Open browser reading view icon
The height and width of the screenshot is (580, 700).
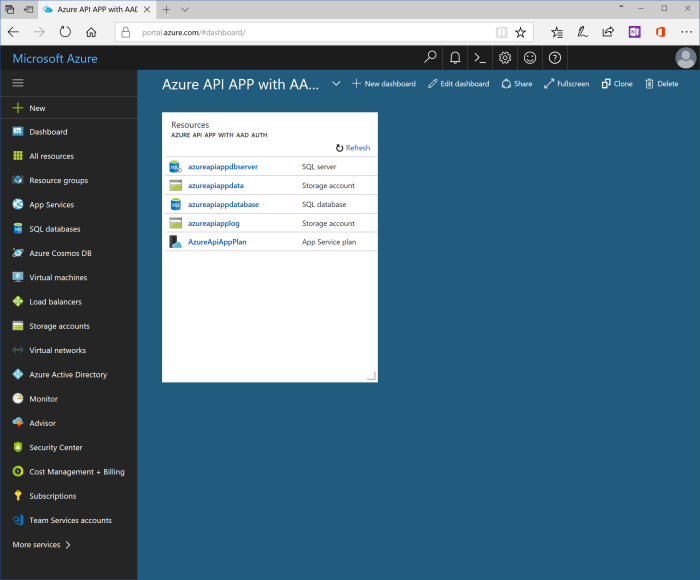point(501,32)
